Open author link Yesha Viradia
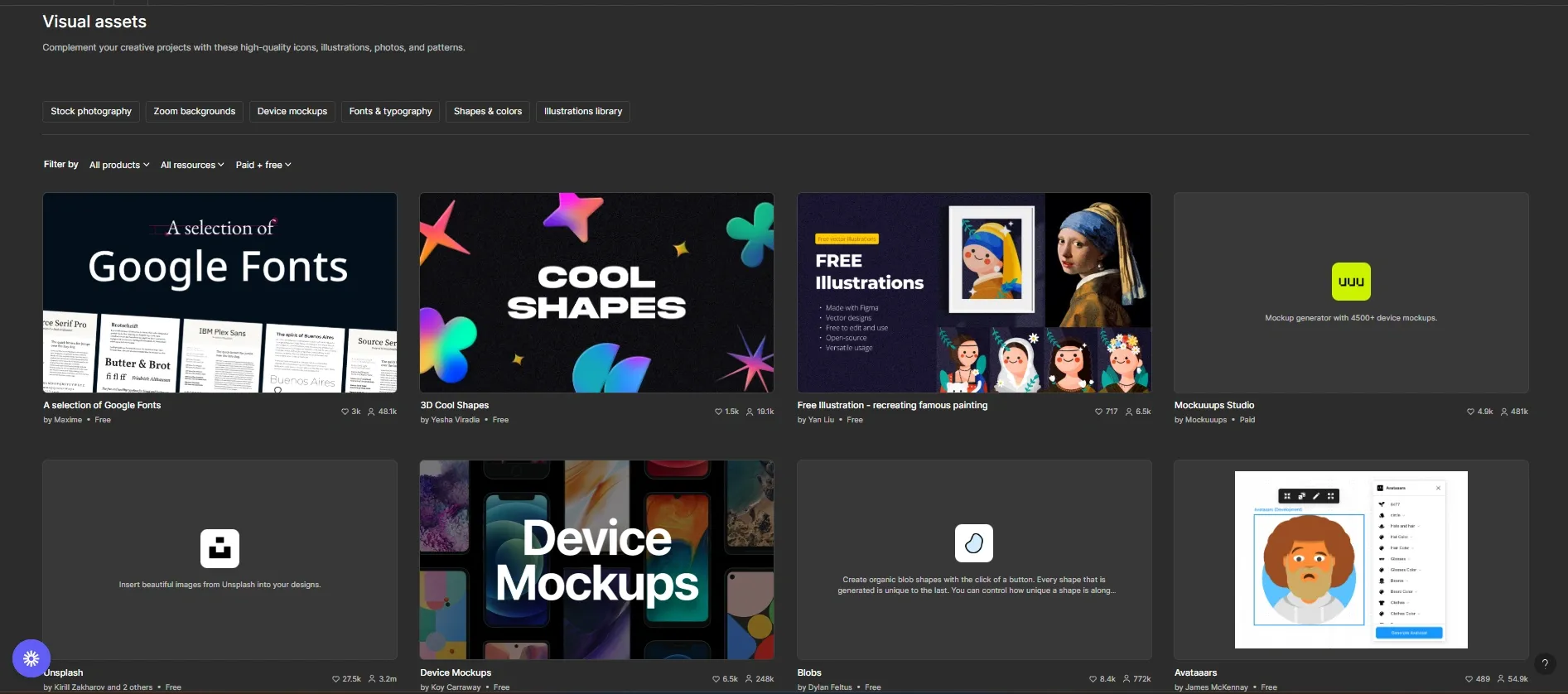Screen dimensions: 1568x694 [x=455, y=420]
